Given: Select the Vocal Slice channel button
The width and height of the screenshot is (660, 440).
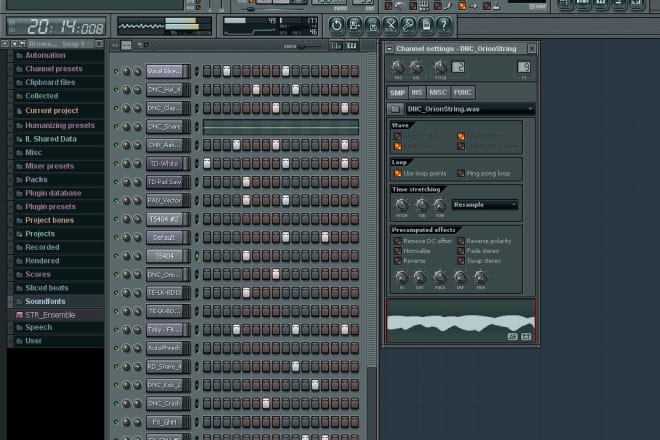Looking at the screenshot, I should (165, 71).
